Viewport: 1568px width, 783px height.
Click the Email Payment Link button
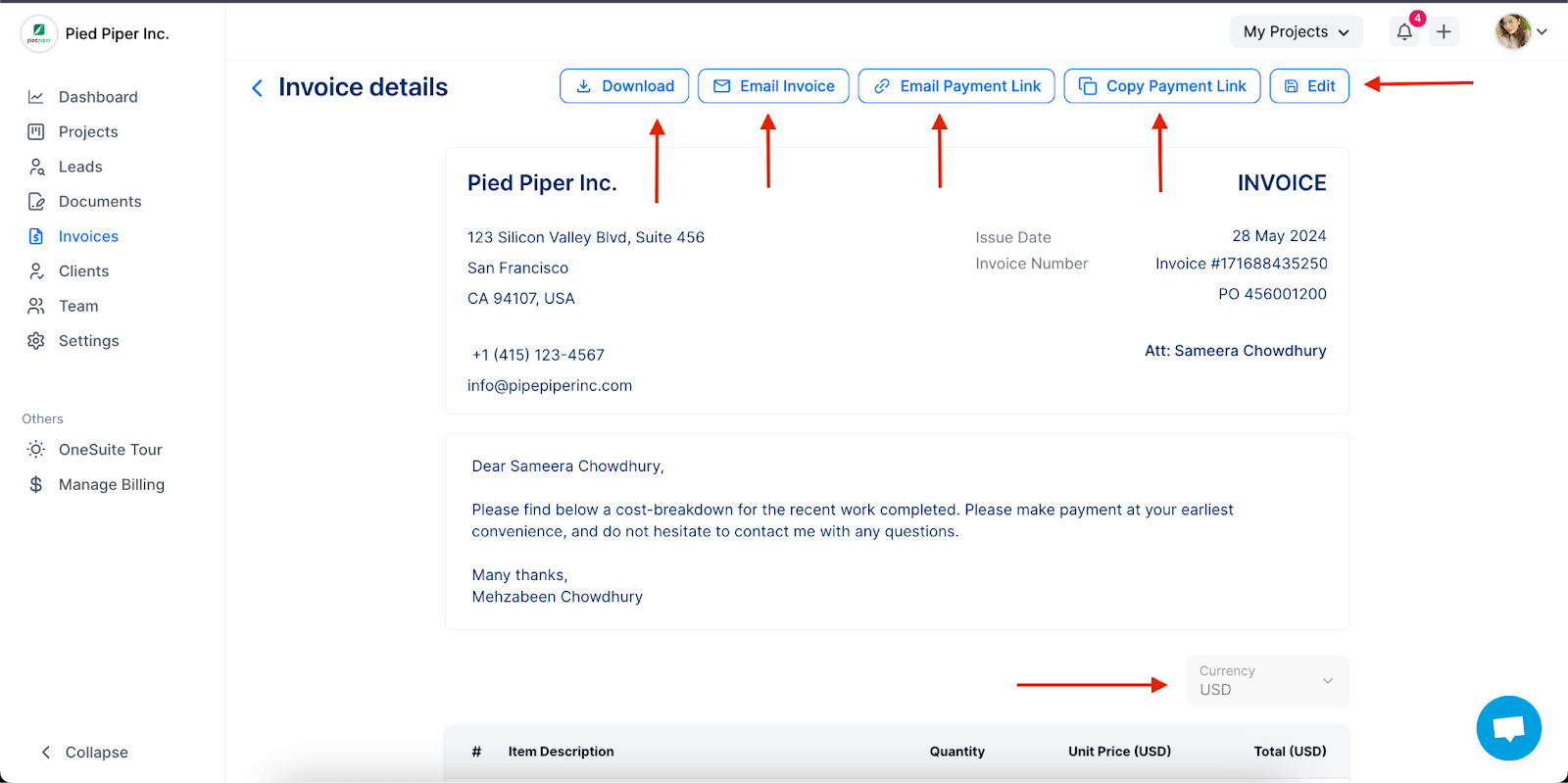[956, 86]
